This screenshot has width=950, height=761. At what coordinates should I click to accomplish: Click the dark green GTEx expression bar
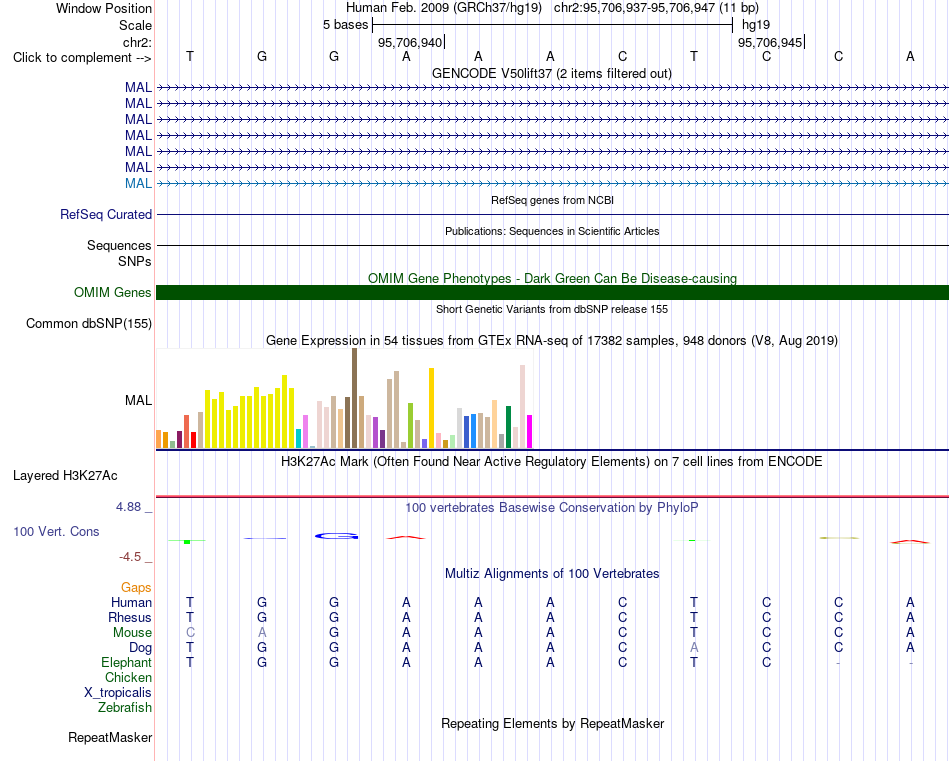pos(508,427)
